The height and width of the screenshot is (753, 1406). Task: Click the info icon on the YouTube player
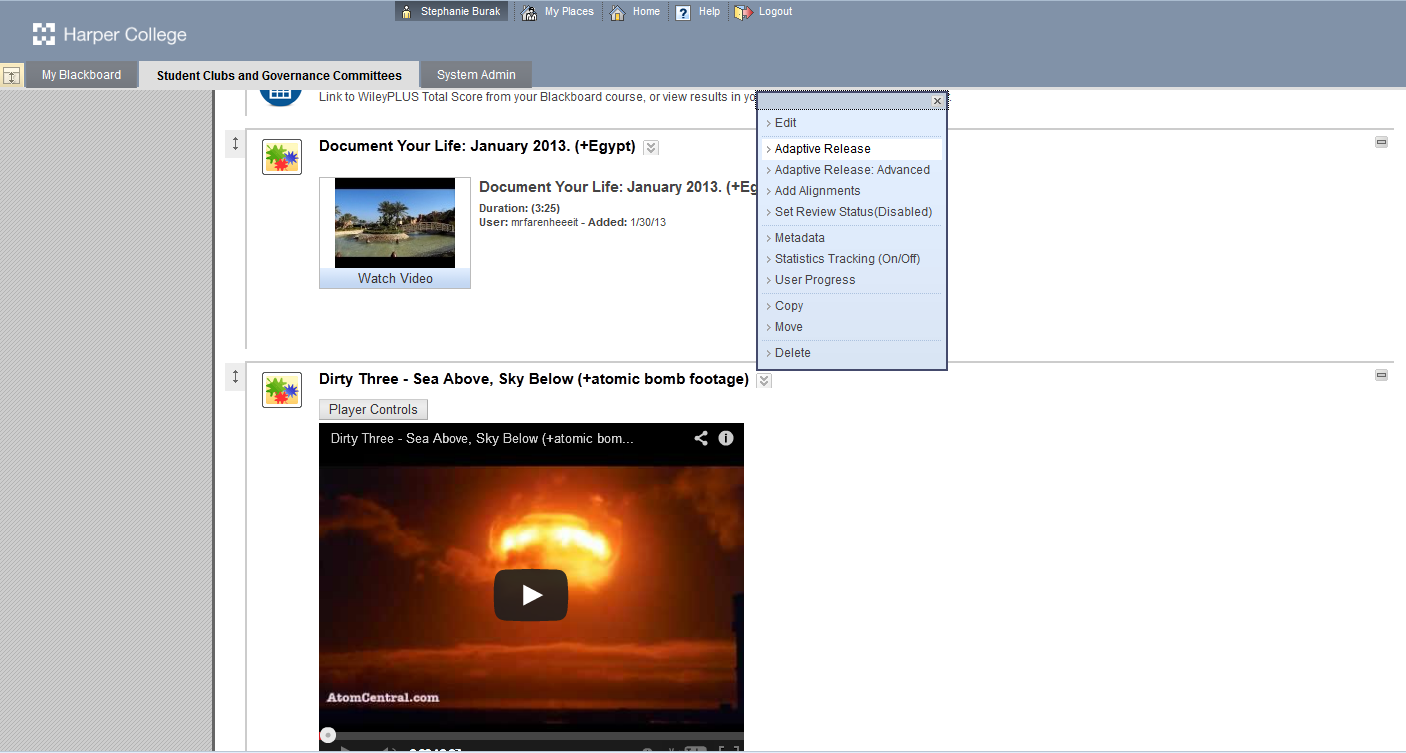click(x=726, y=438)
